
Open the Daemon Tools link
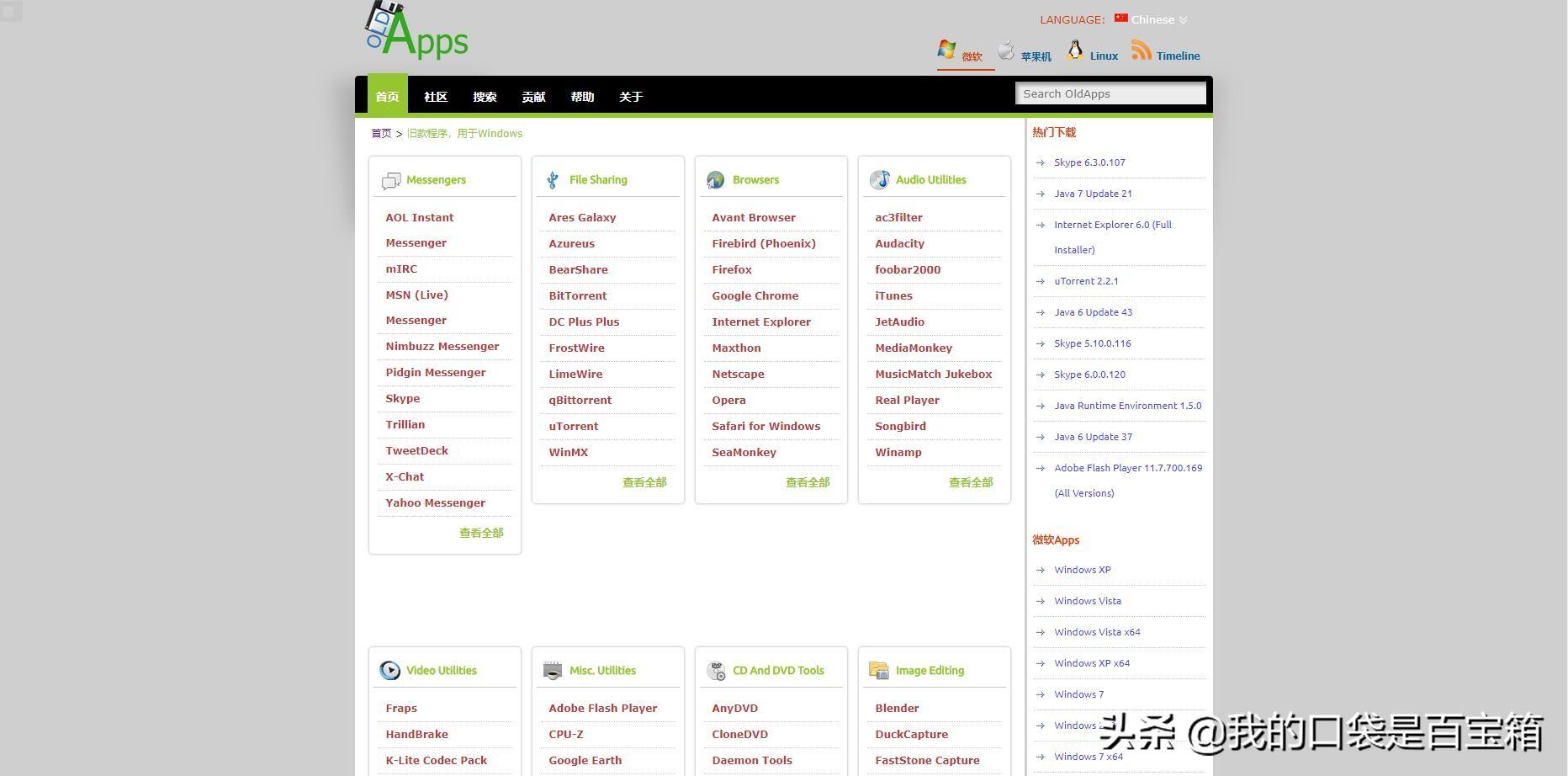(x=752, y=760)
